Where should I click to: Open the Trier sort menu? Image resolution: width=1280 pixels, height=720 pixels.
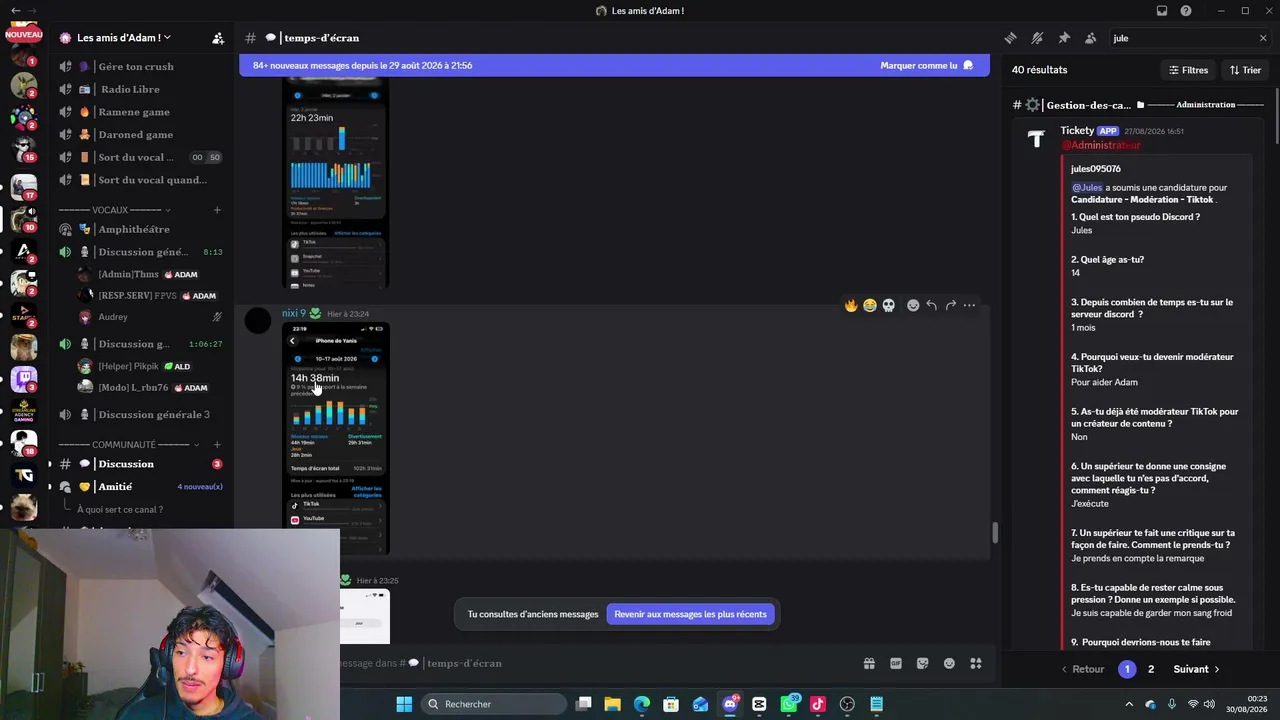(1245, 70)
